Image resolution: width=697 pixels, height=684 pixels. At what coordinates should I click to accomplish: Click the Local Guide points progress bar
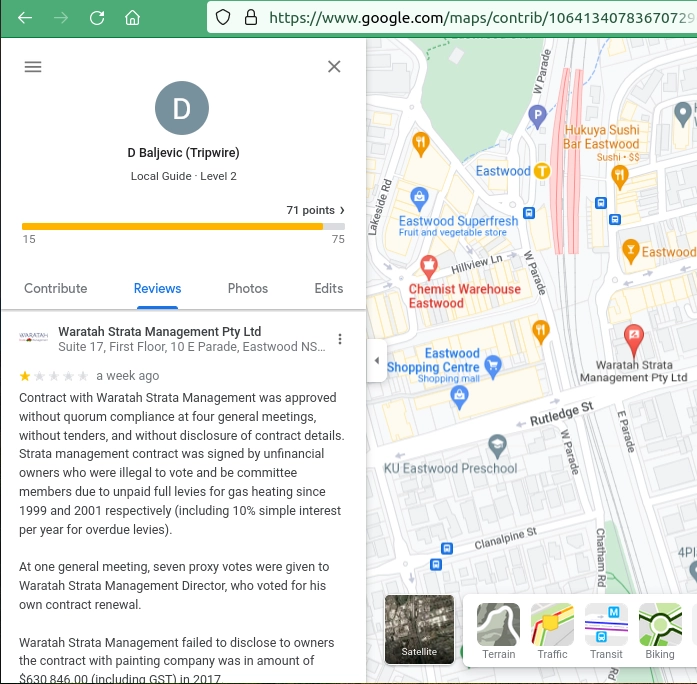[183, 227]
